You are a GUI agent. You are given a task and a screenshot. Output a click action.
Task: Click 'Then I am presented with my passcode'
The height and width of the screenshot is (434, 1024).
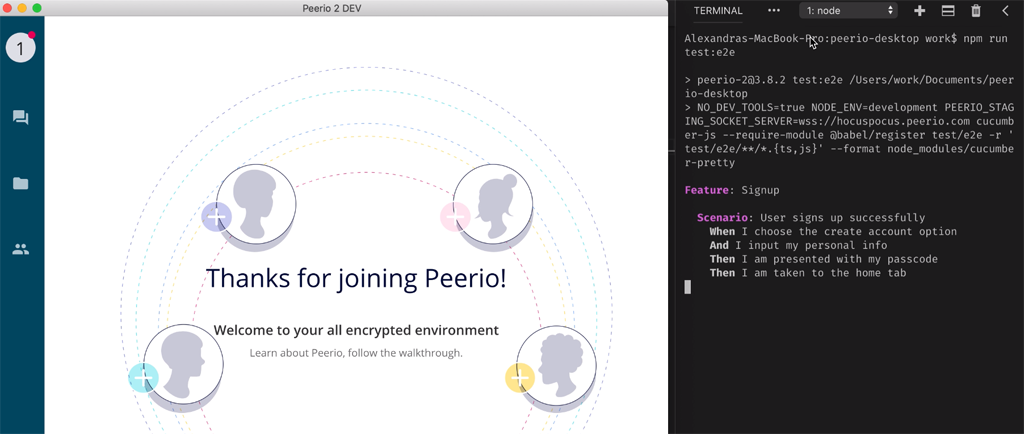(824, 259)
